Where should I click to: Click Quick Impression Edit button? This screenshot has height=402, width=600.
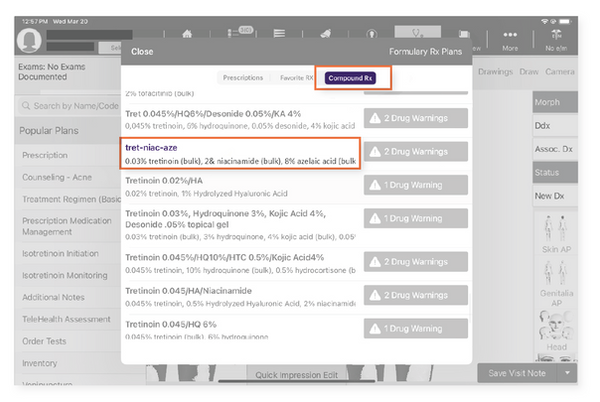coord(297,375)
